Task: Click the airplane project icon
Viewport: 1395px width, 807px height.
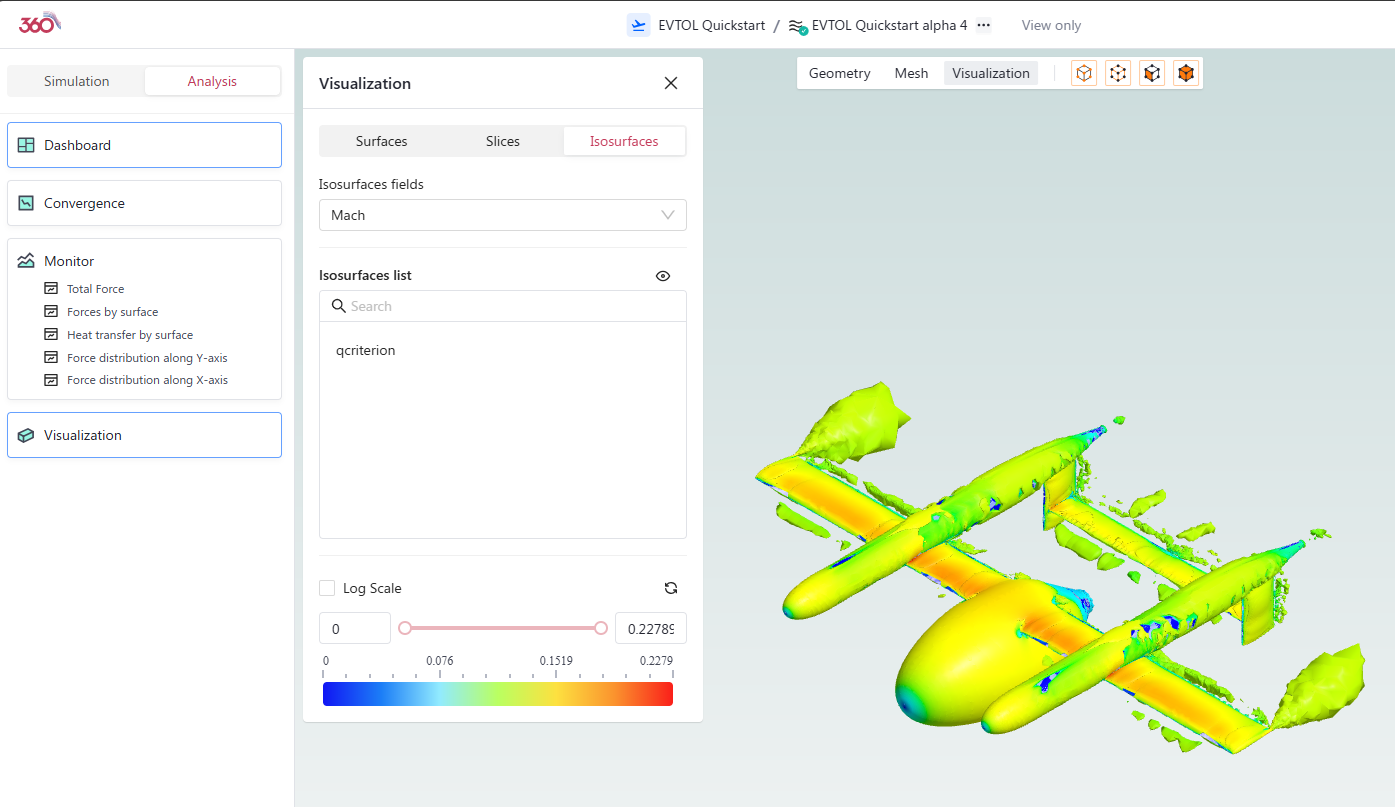Action: point(638,26)
